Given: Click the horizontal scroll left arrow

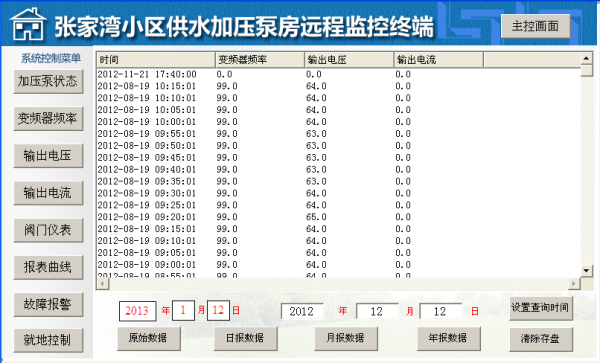Looking at the screenshot, I should [103, 283].
